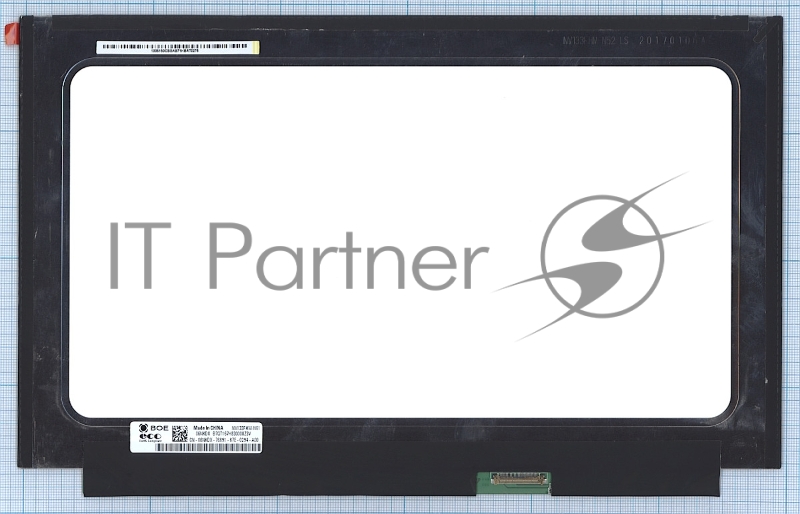
Task: Click the barcode sticker at top left
Action: [x=178, y=47]
